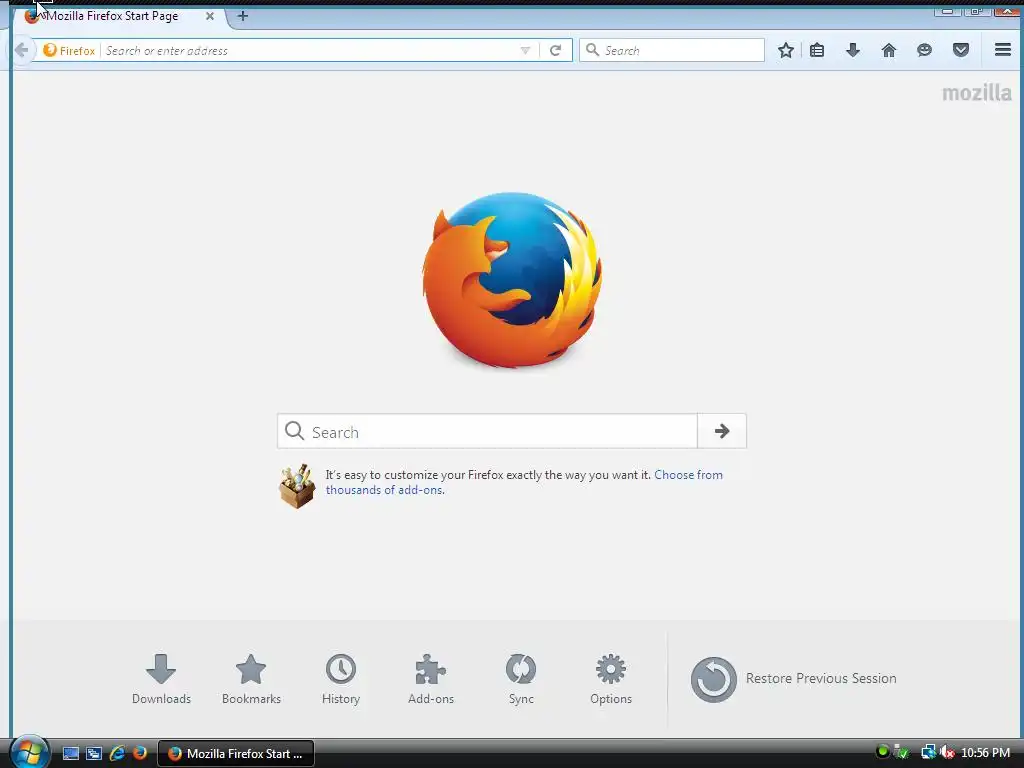Select the Mozilla Firefox Start Page tab
The width and height of the screenshot is (1024, 768).
click(x=120, y=16)
